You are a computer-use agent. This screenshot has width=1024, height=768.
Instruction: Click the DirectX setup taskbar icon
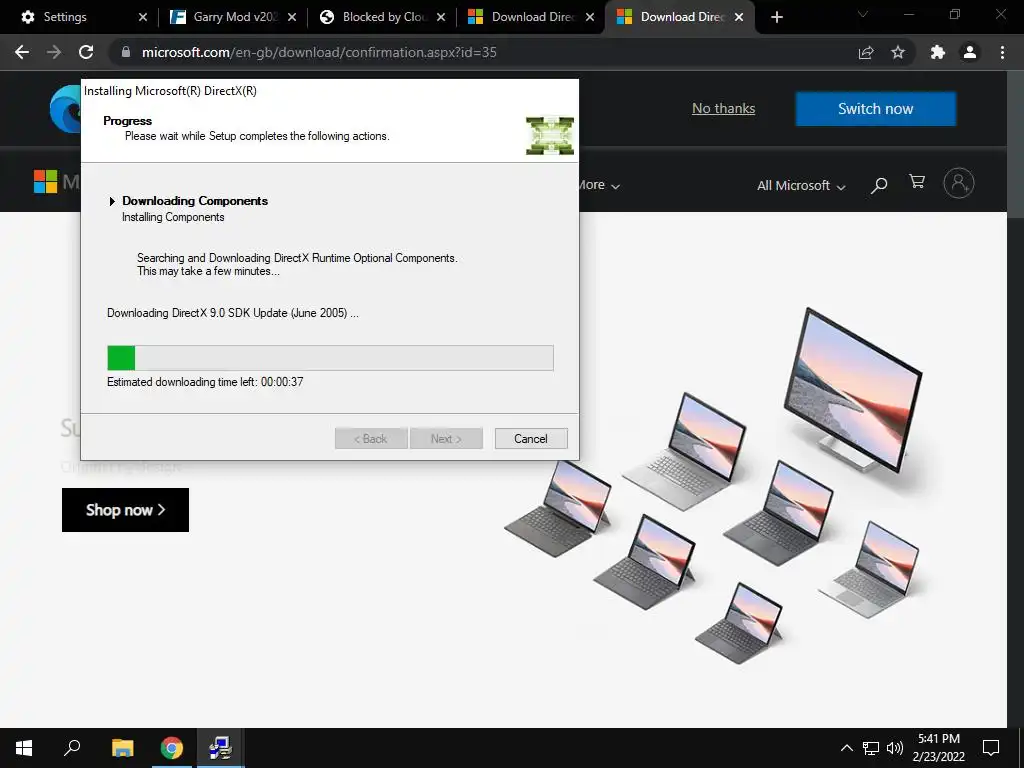click(221, 748)
